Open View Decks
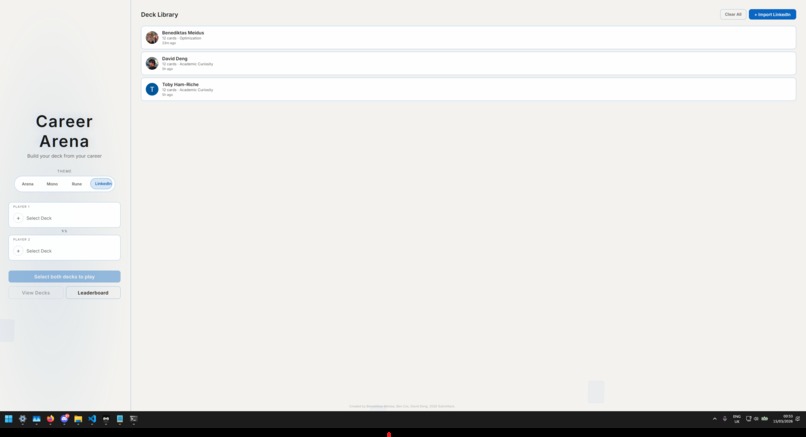 pos(36,293)
